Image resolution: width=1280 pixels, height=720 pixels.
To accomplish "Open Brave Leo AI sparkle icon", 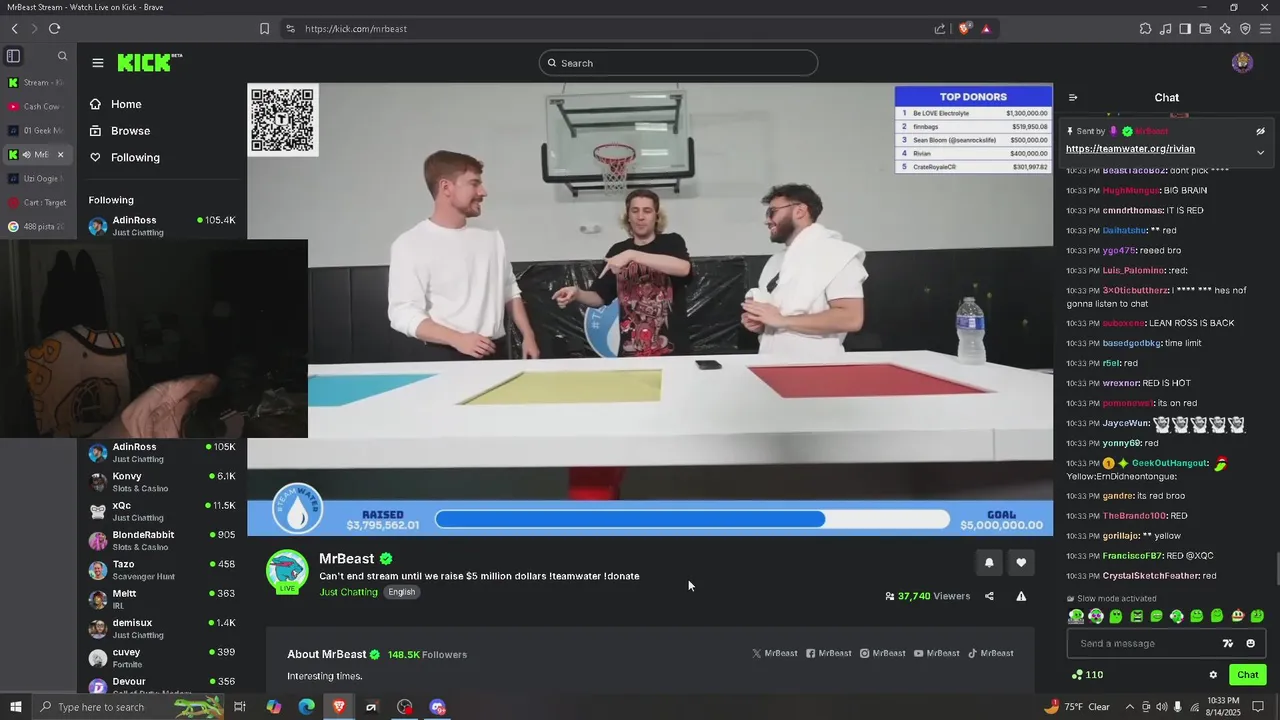I will pyautogui.click(x=1225, y=29).
